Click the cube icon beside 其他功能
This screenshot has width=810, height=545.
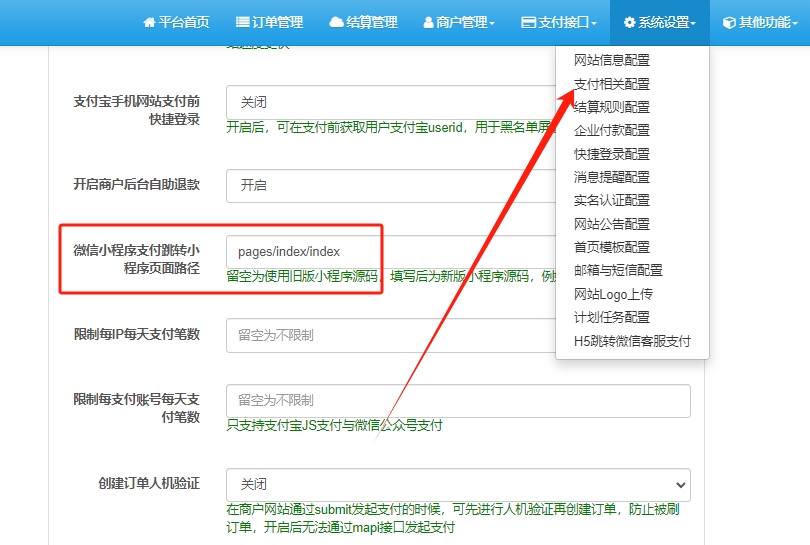click(x=729, y=22)
